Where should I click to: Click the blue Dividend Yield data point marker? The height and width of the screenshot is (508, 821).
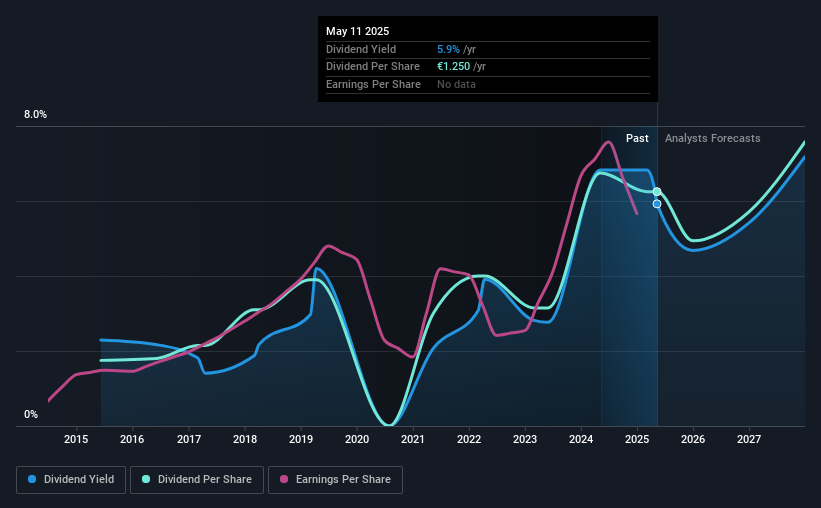[x=657, y=204]
